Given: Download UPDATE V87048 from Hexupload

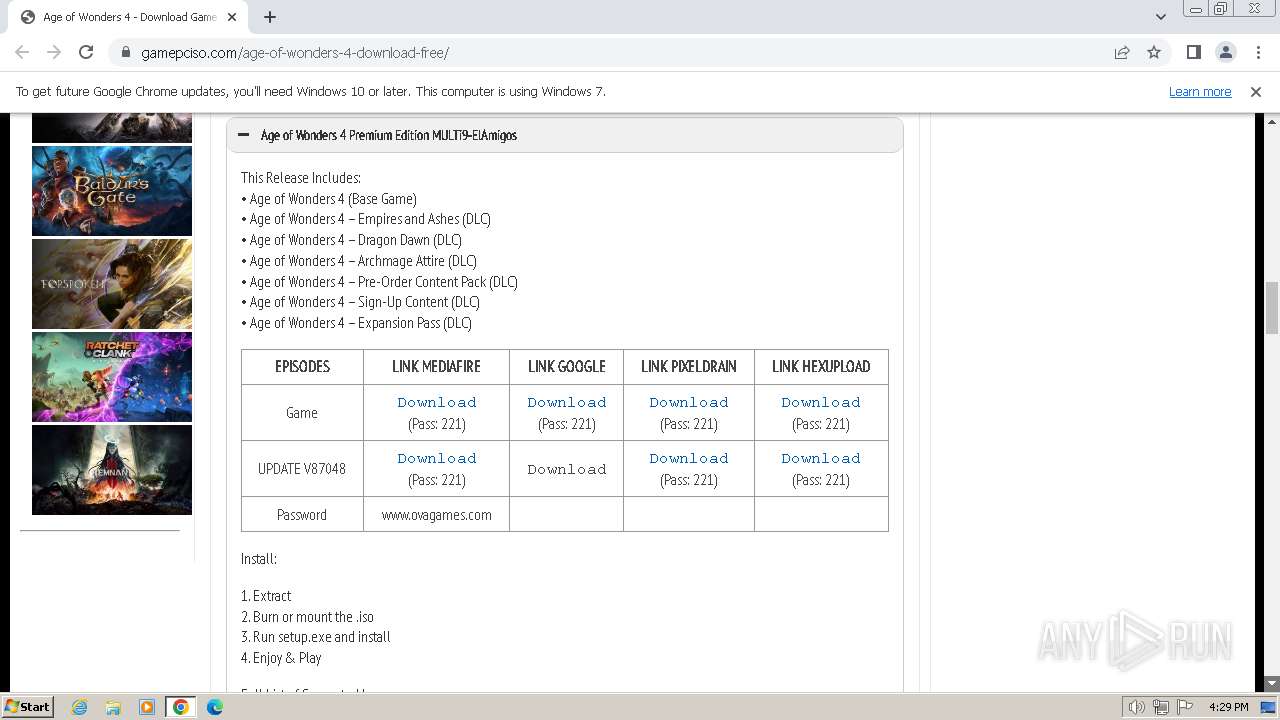Looking at the screenshot, I should [x=821, y=458].
